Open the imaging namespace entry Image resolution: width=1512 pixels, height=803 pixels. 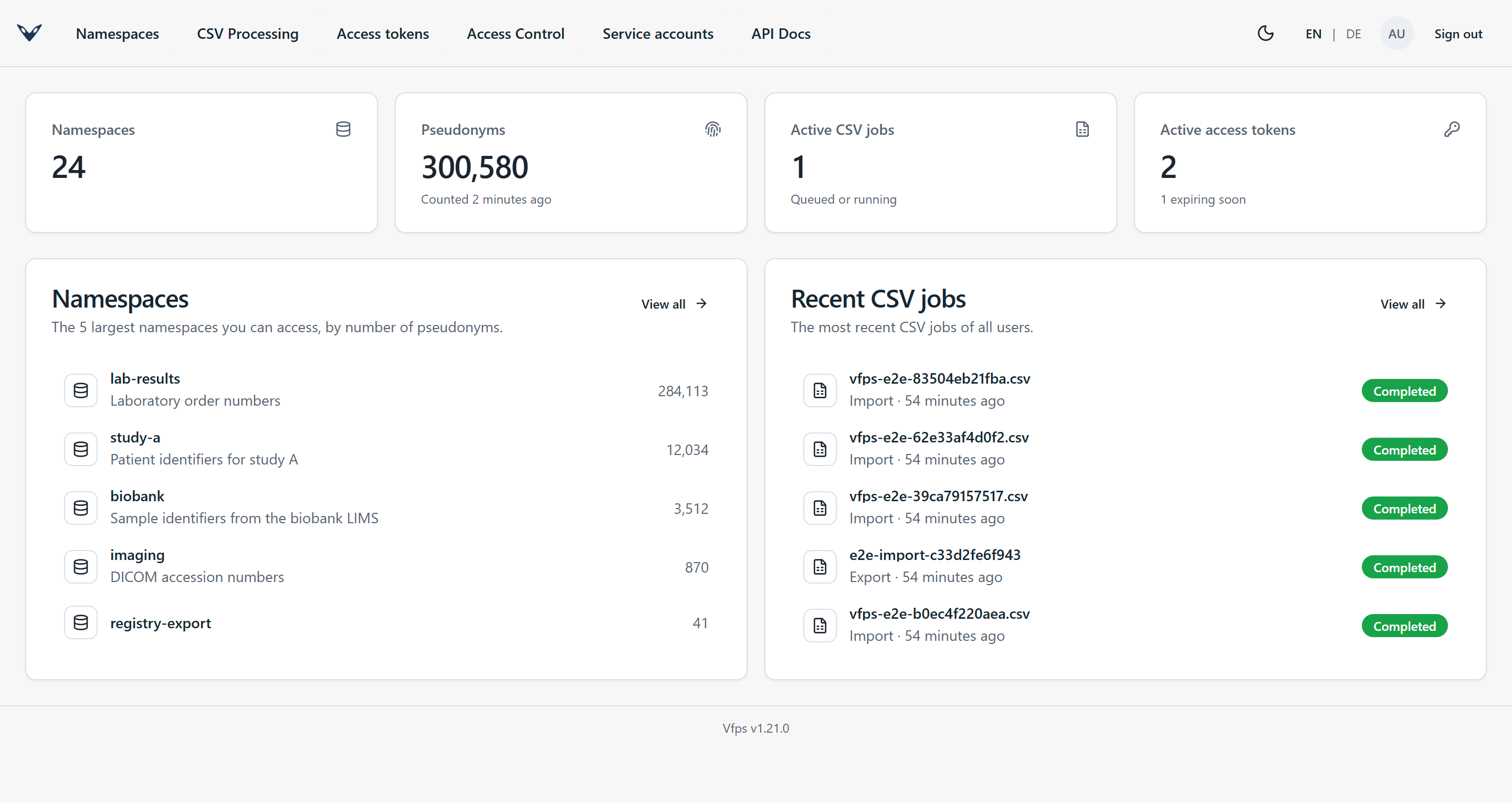(386, 566)
